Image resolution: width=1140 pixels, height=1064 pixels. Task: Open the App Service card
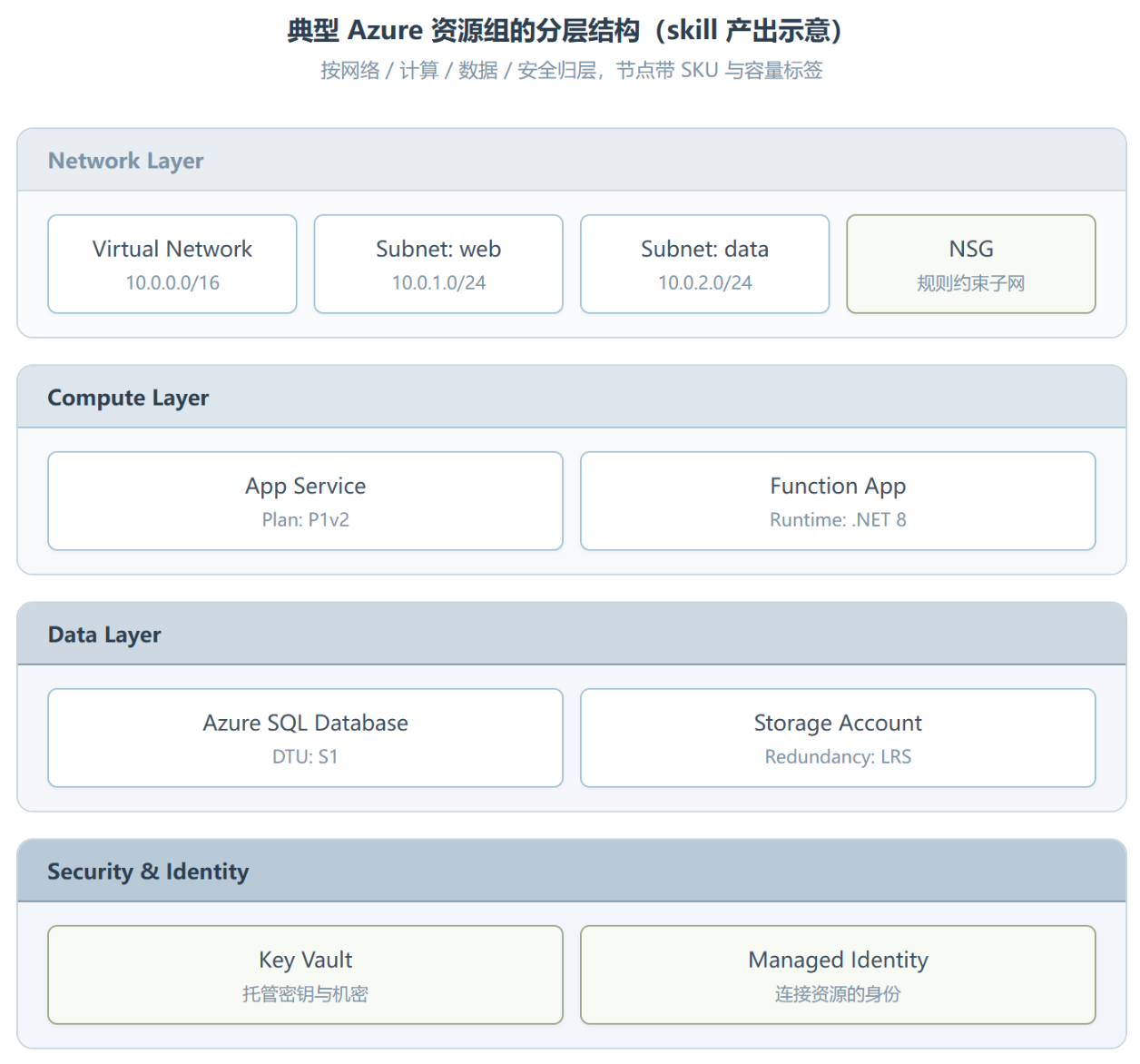(x=305, y=501)
